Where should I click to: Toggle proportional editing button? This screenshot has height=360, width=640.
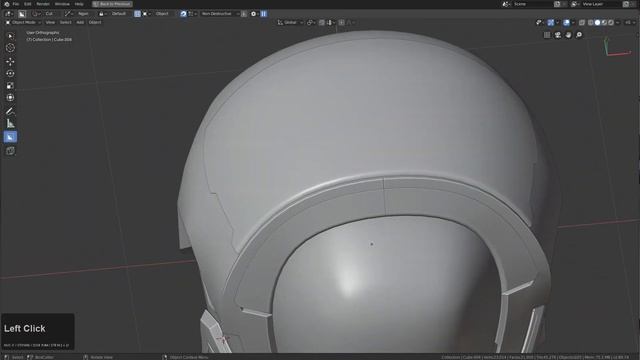click(x=341, y=22)
